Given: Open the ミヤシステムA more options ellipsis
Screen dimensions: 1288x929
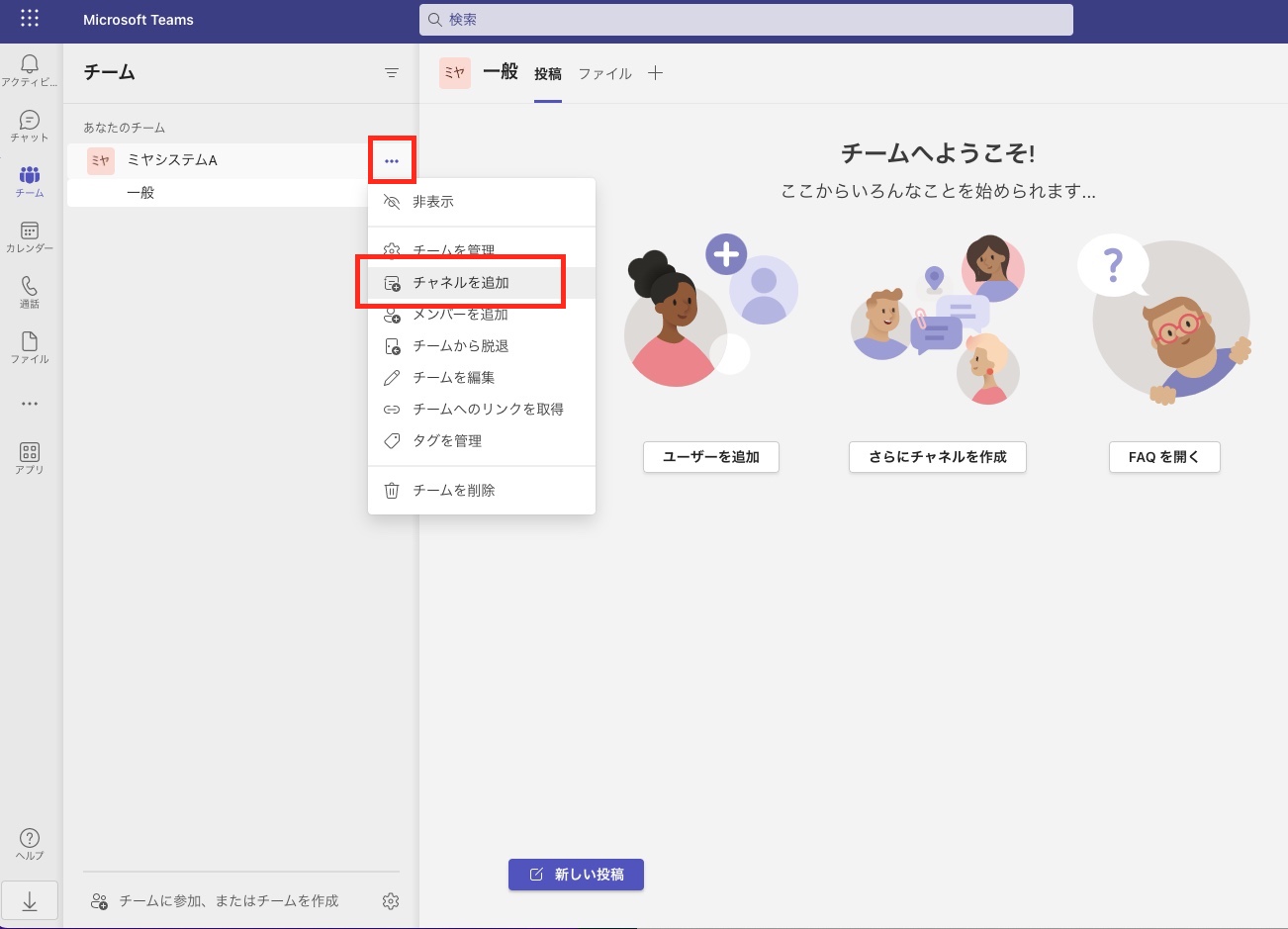Looking at the screenshot, I should [x=392, y=160].
